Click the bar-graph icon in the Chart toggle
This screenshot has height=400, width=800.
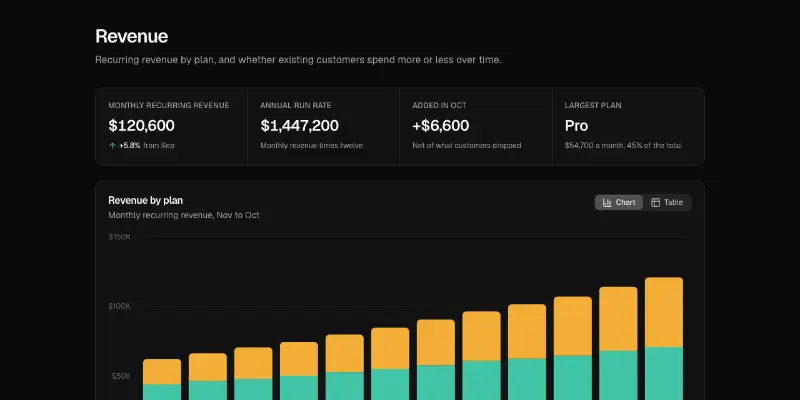607,203
